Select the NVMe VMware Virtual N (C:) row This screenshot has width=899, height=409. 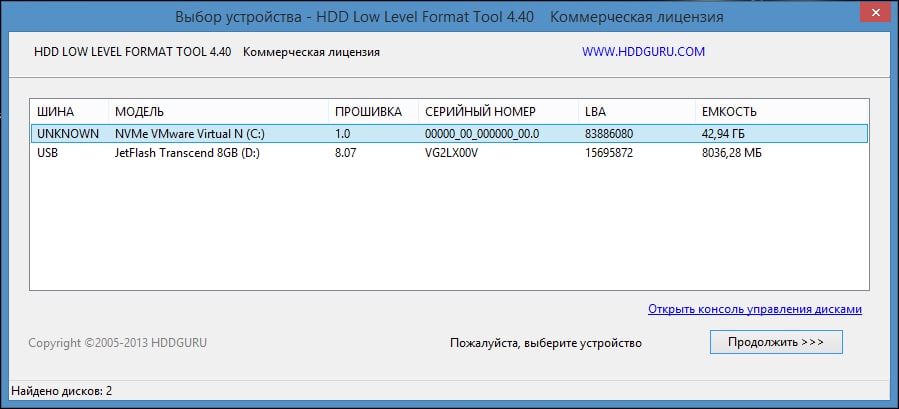coord(449,134)
